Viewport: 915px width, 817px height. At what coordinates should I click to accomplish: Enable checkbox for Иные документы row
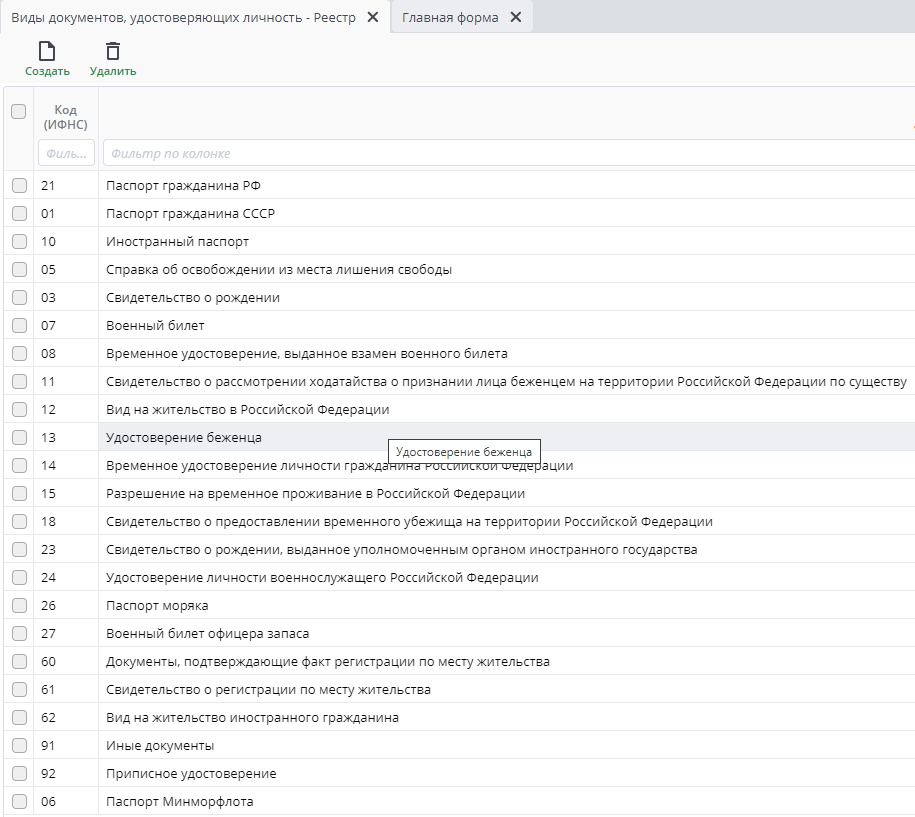click(x=19, y=746)
